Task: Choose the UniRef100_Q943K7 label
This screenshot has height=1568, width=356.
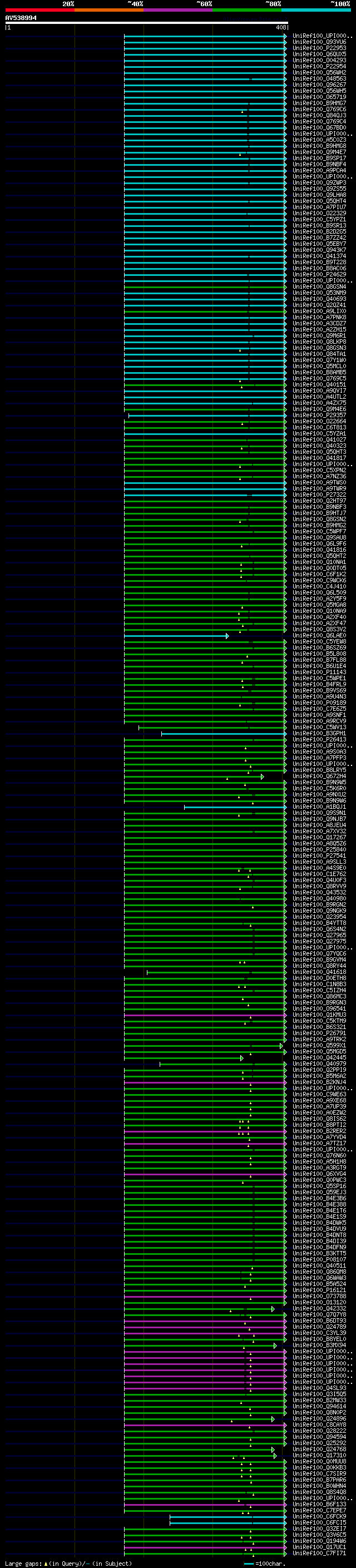Action: [x=319, y=250]
